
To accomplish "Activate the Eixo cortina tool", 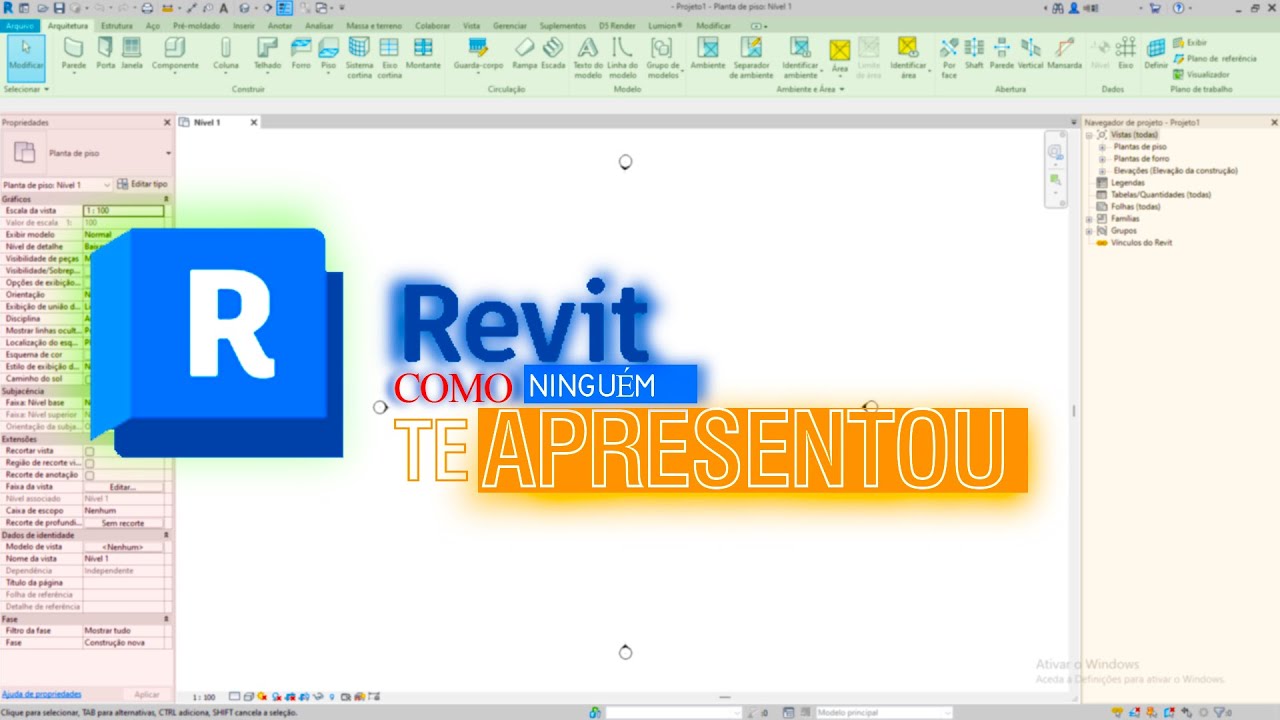I will pos(389,56).
